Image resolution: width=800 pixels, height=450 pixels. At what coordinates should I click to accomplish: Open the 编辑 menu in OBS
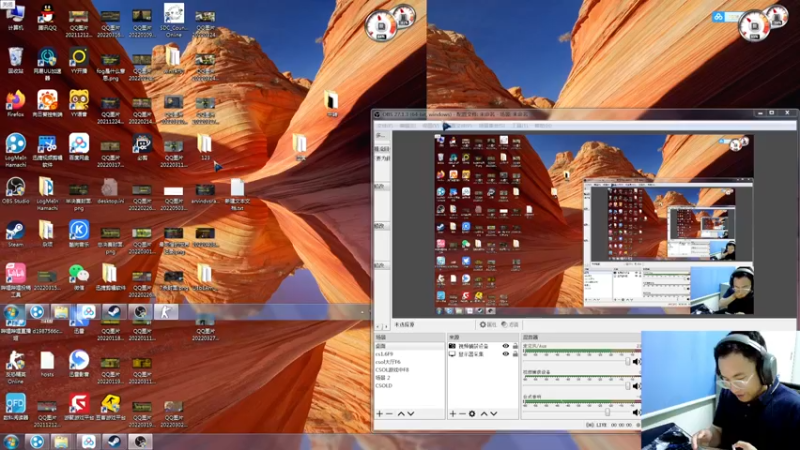[407, 126]
